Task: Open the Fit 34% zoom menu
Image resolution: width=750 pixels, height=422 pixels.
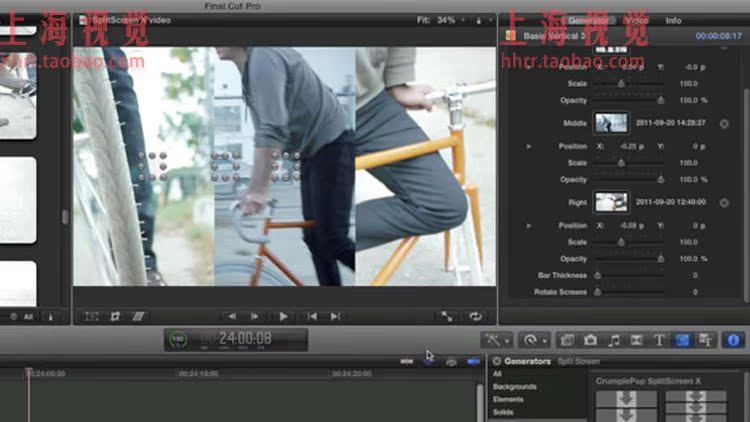Action: [x=440, y=20]
